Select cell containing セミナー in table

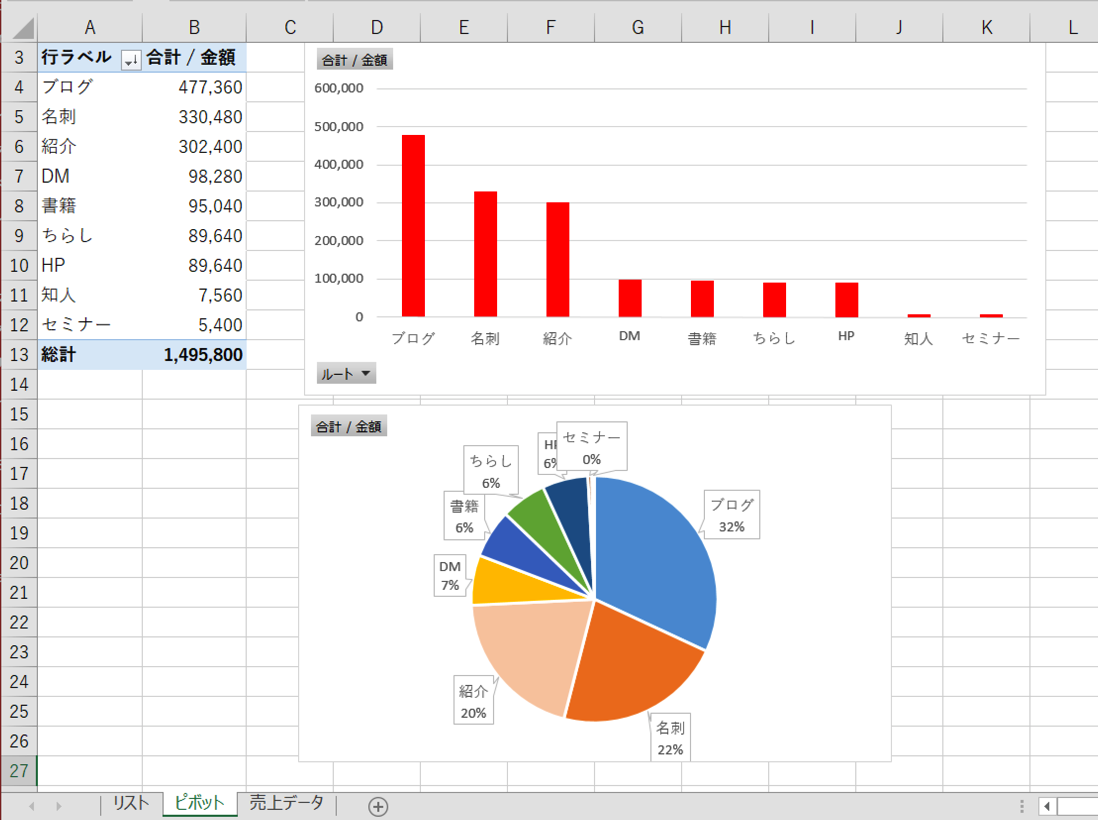coord(90,325)
